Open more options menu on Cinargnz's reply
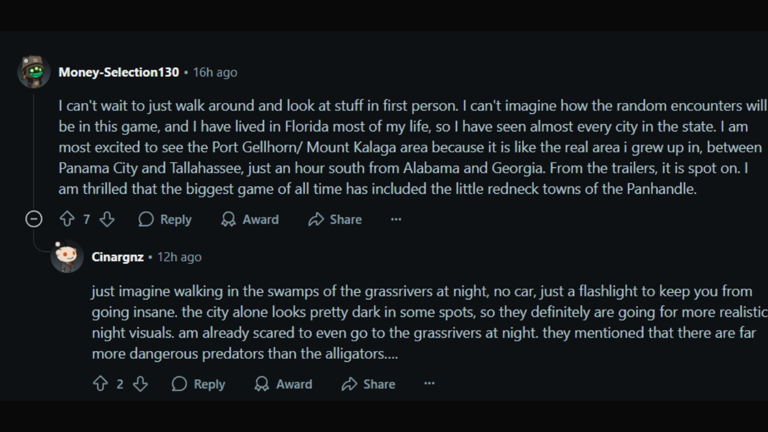Viewport: 768px width, 432px height. pos(429,384)
